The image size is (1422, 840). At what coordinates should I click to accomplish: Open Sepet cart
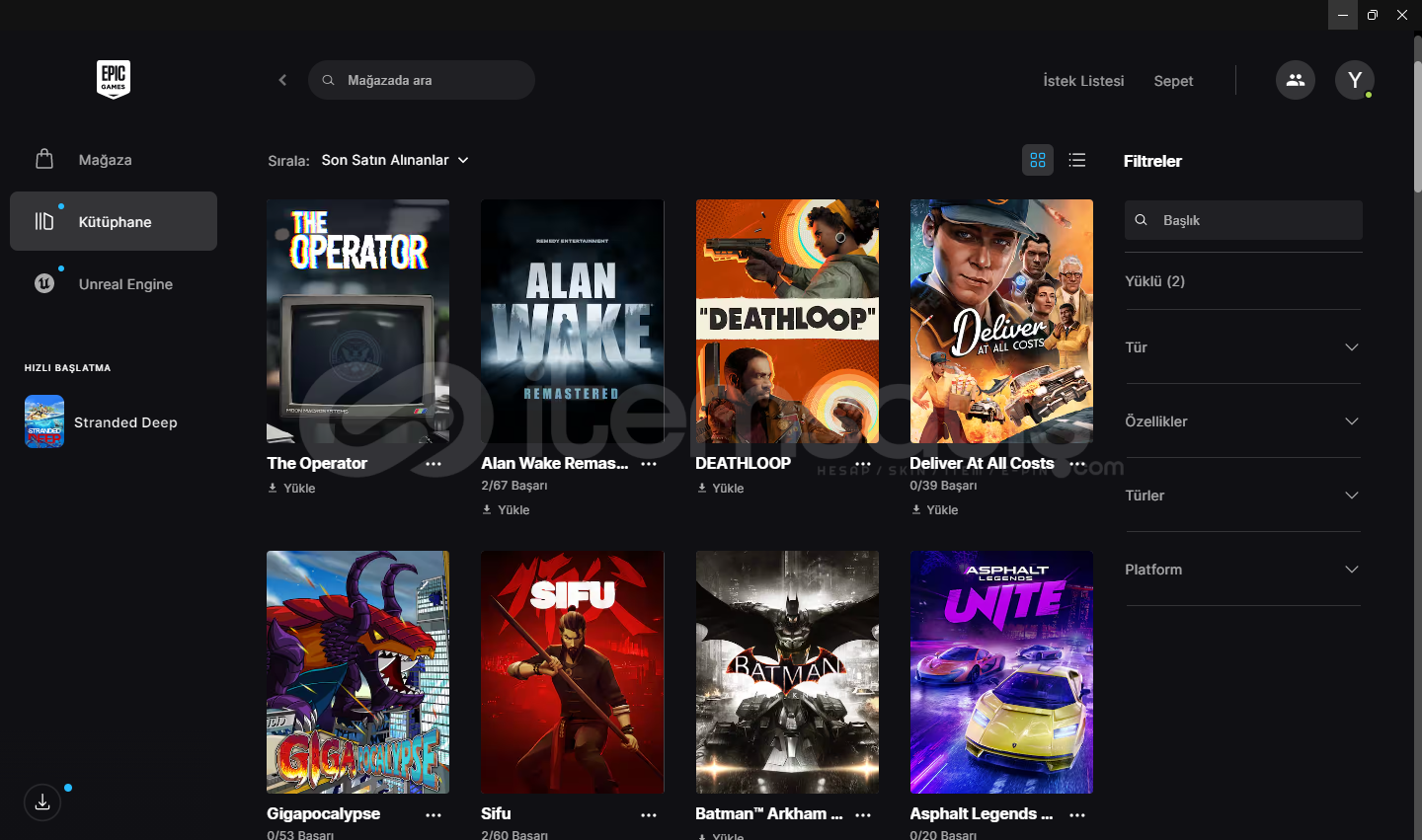(1173, 81)
